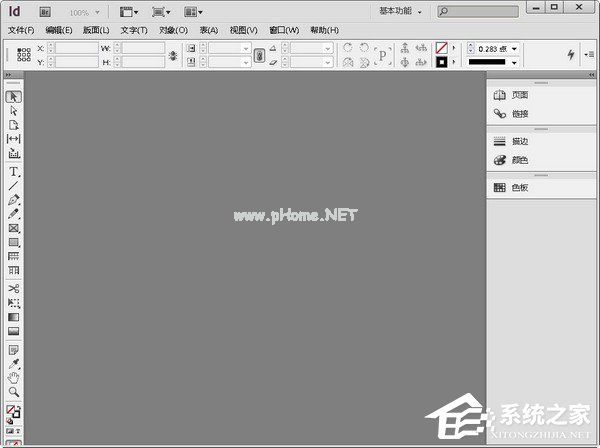Select the Pencil tool
The width and height of the screenshot is (600, 448).
pyautogui.click(x=13, y=214)
